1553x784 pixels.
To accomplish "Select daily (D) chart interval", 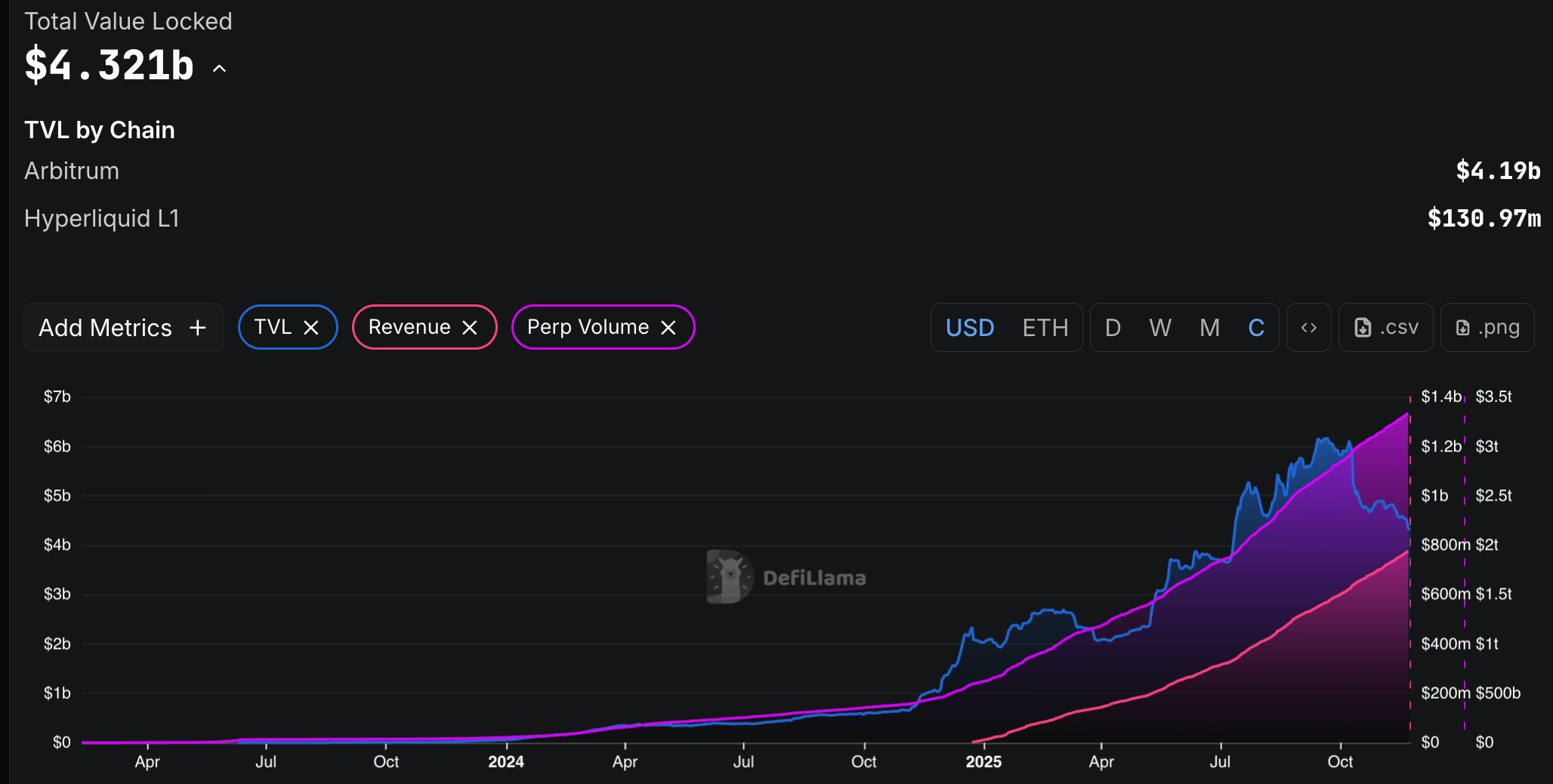I will click(1112, 328).
